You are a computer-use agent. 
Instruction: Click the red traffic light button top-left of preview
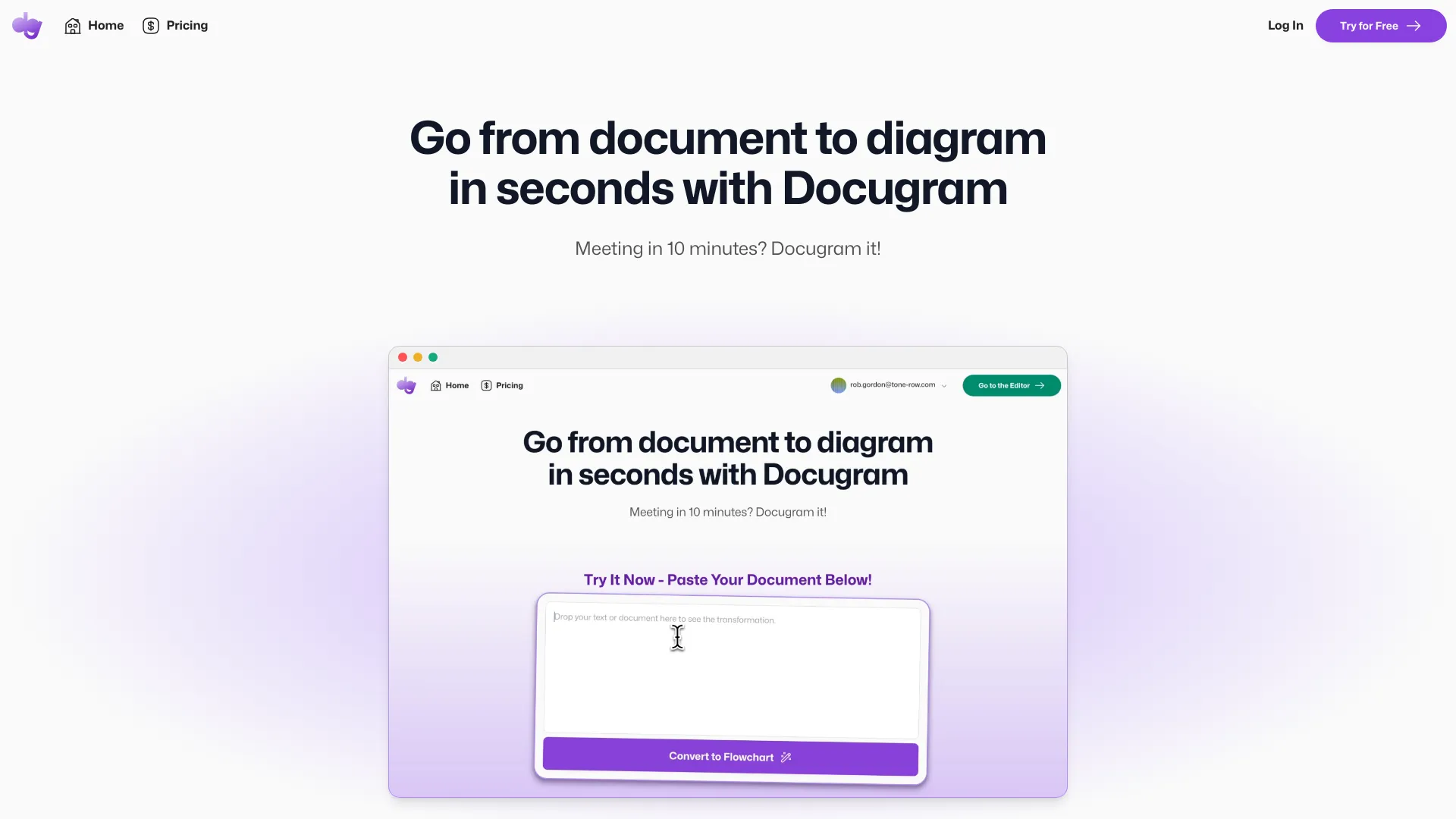pos(402,357)
